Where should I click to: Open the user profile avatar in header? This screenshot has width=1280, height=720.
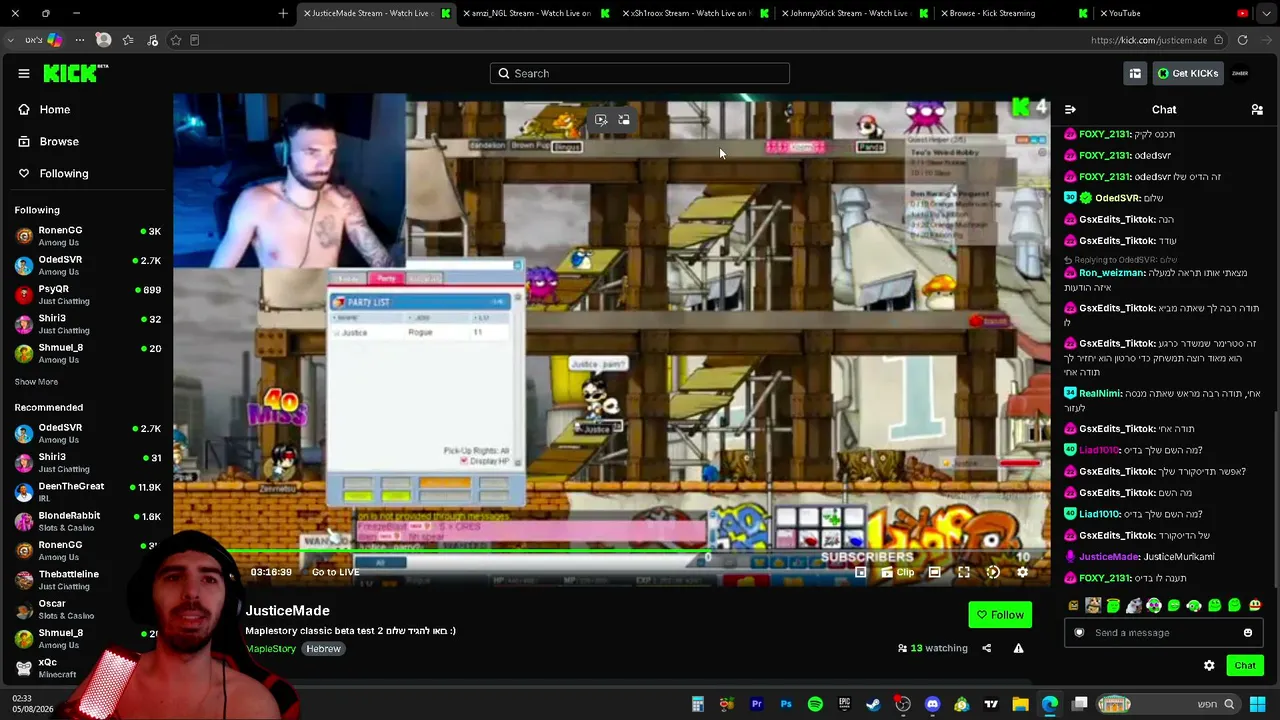1240,73
